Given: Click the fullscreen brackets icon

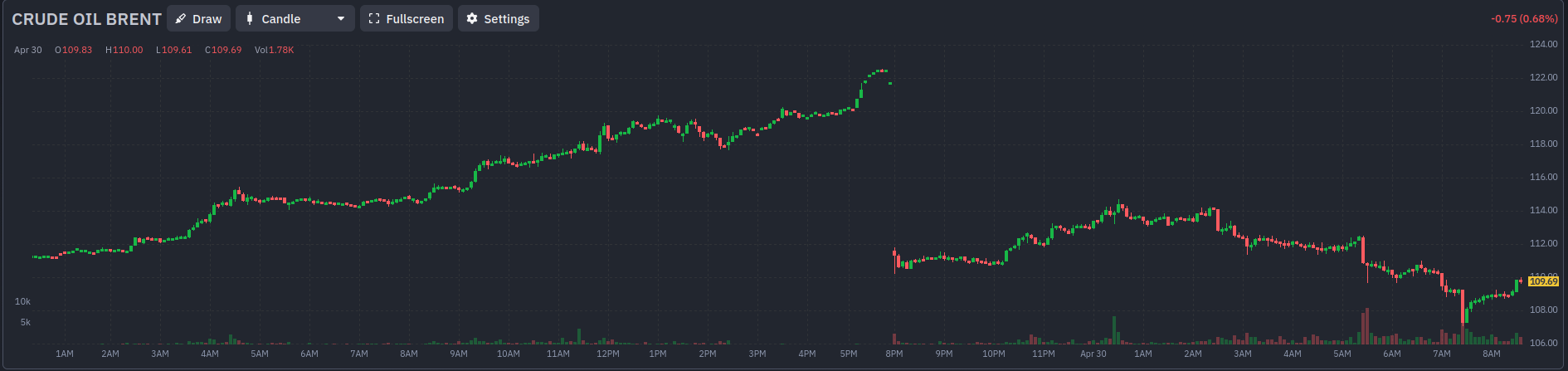Looking at the screenshot, I should 374,18.
